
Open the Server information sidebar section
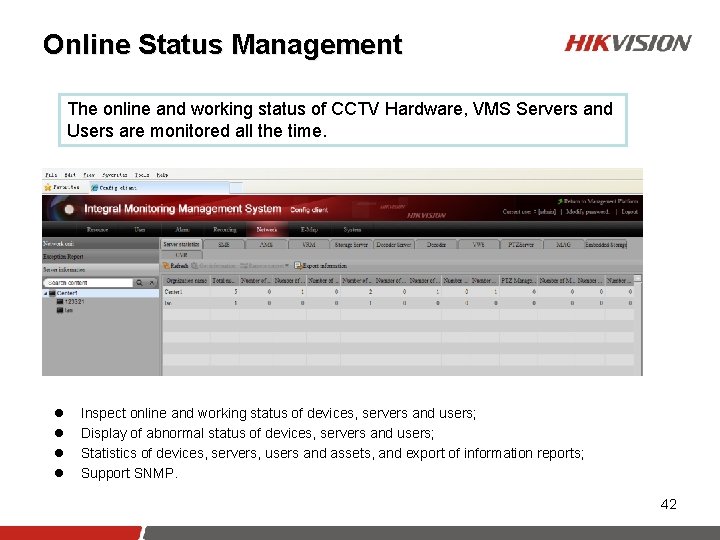point(101,270)
